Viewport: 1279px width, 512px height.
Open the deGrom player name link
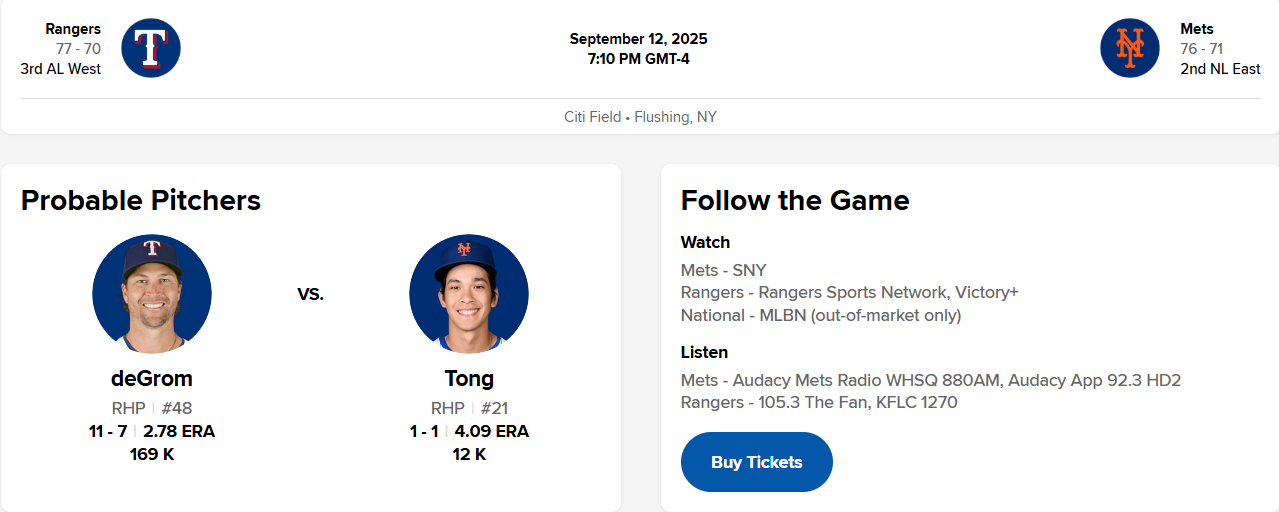click(152, 379)
